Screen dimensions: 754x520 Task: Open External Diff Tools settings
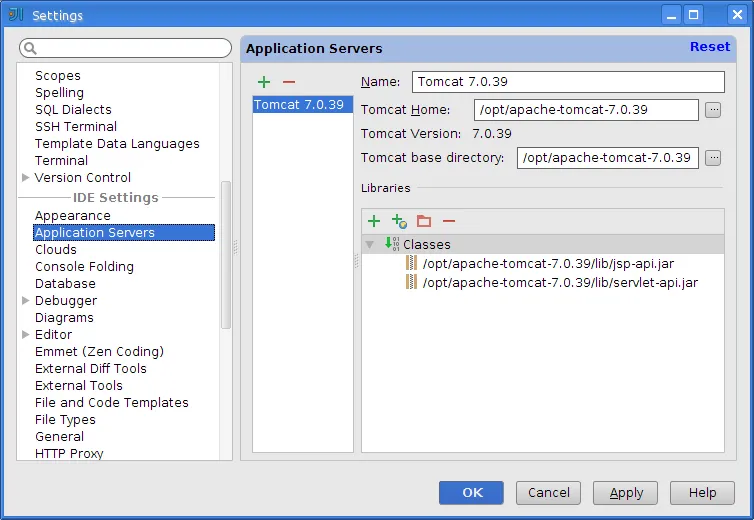(x=90, y=368)
